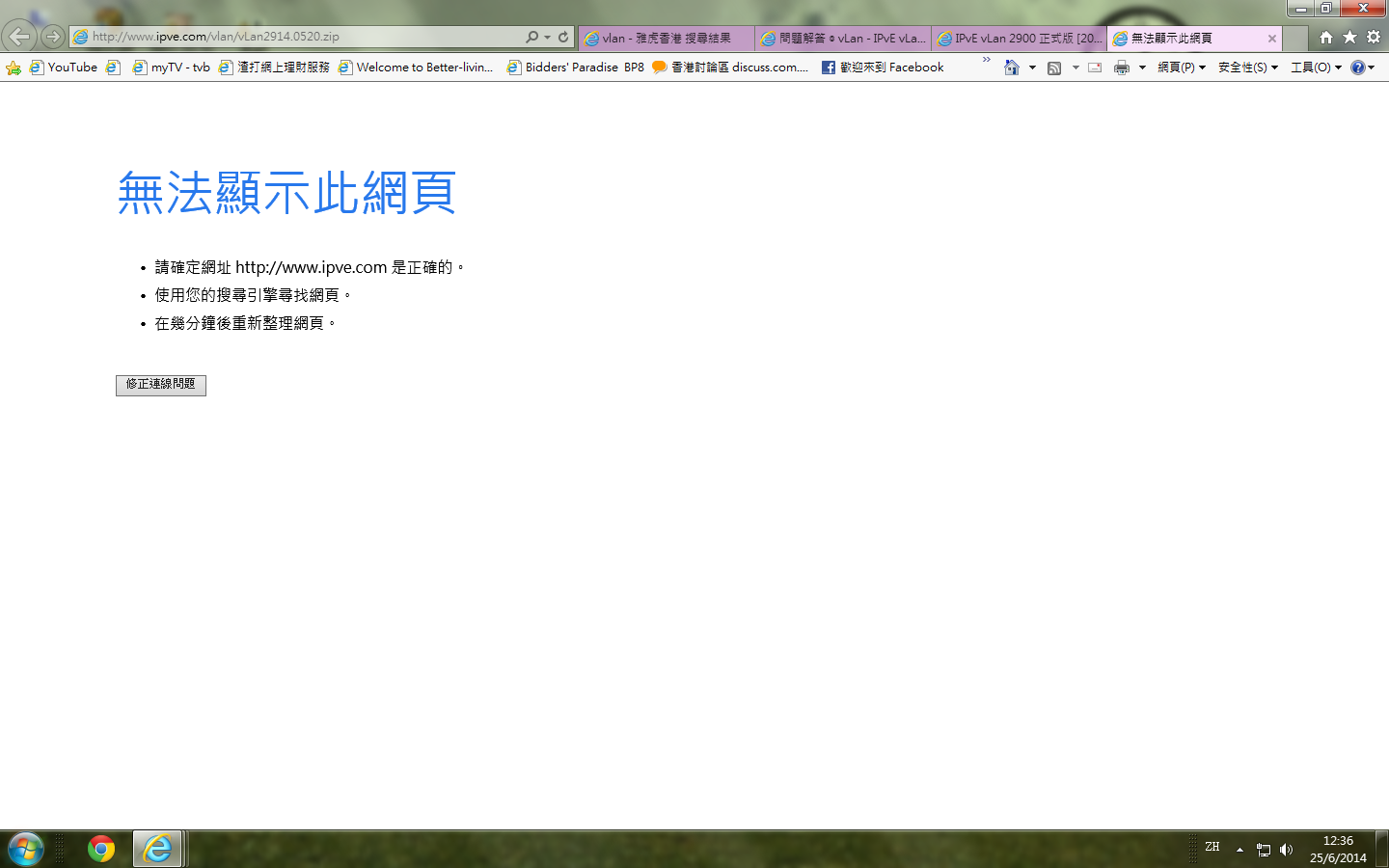The height and width of the screenshot is (868, 1389).
Task: Click the ZH language indicator
Action: pos(1212,847)
